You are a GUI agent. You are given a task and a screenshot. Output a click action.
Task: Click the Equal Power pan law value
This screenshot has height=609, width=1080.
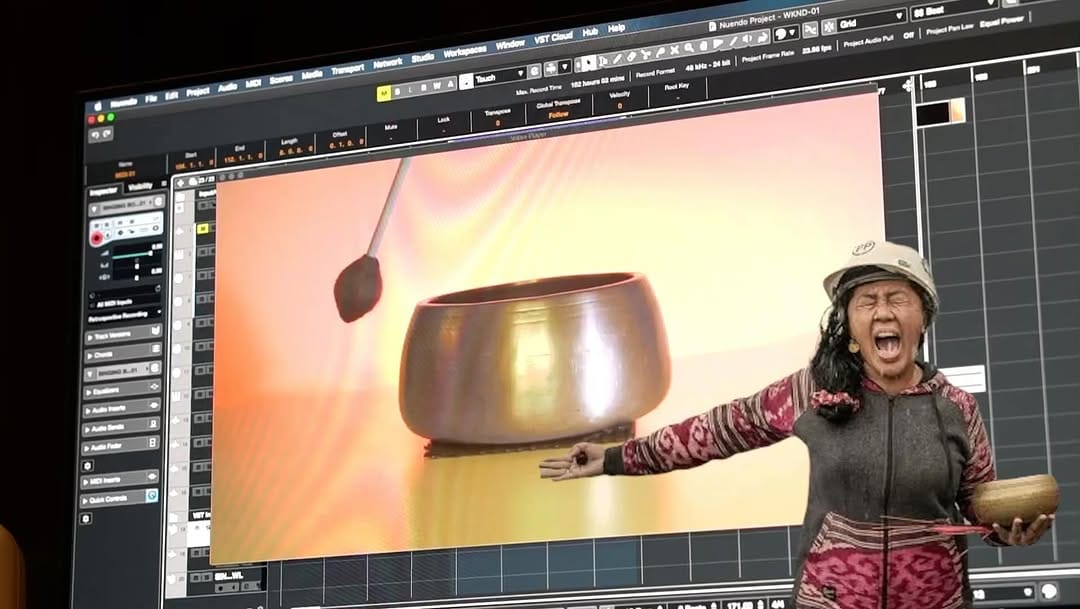[1001, 21]
